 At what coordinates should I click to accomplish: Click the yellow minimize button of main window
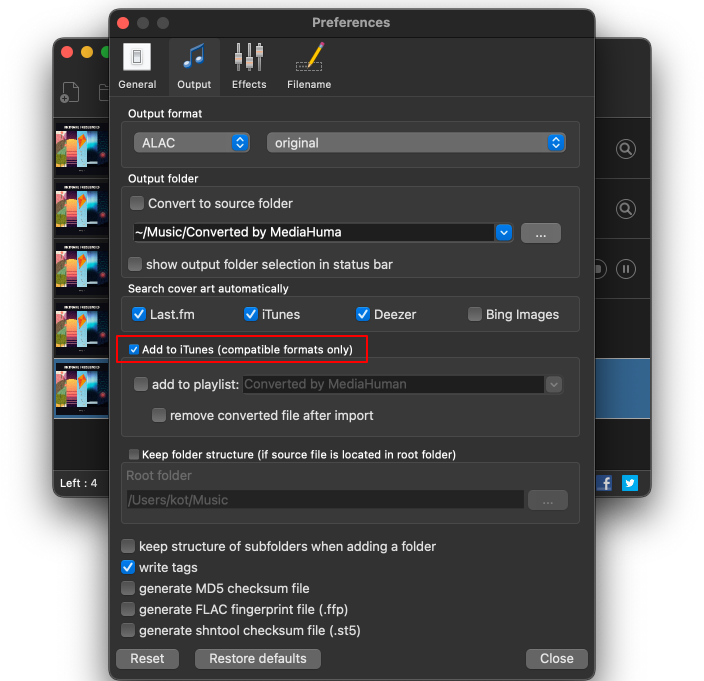click(87, 53)
